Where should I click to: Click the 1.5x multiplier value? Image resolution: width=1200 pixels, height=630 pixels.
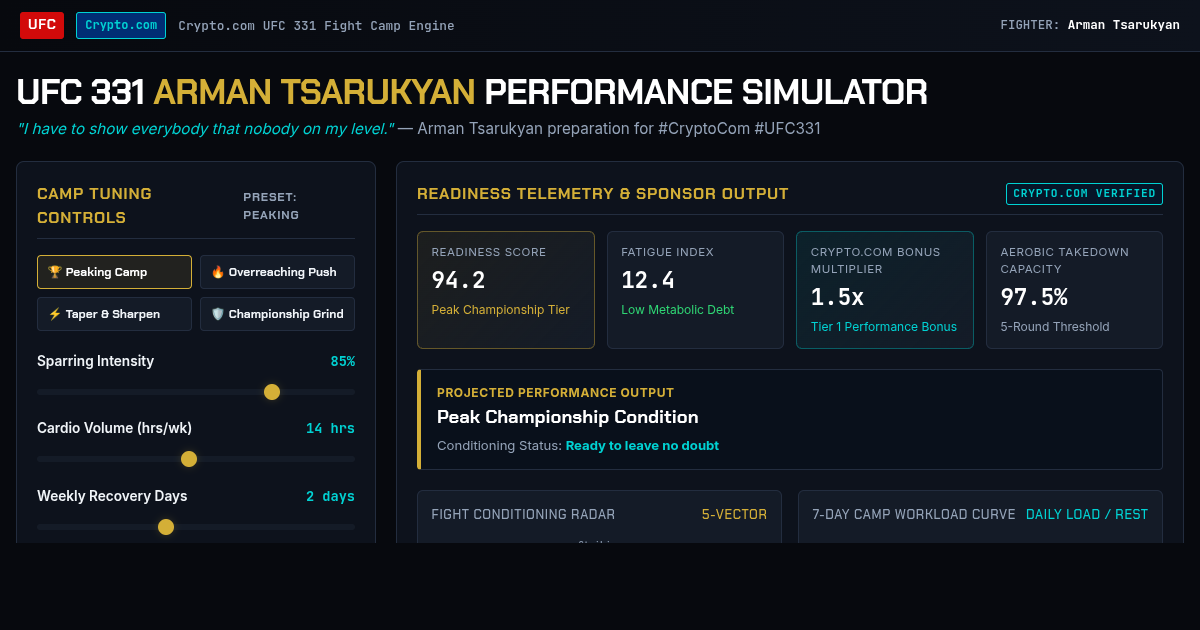click(838, 297)
